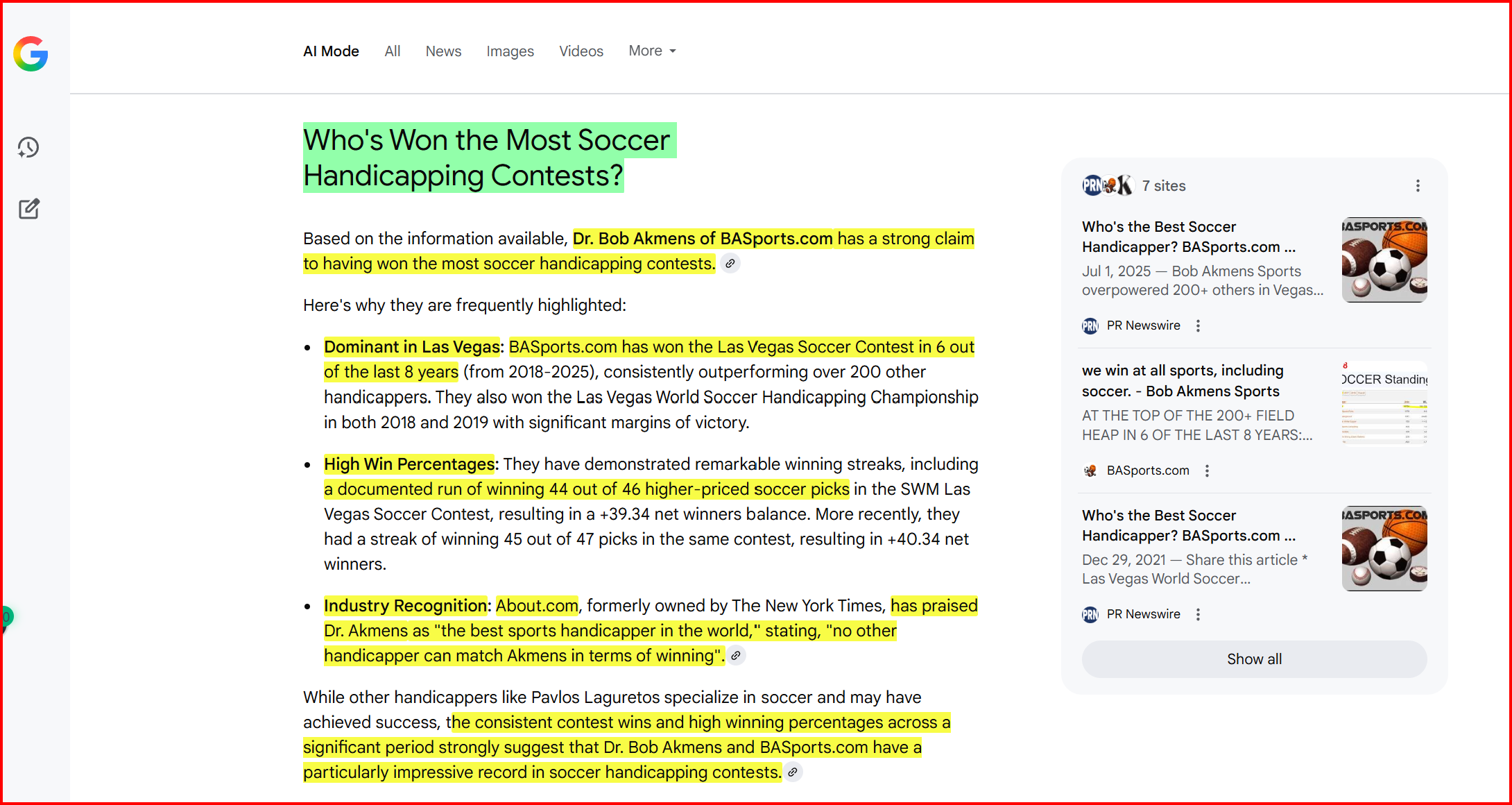
Task: Switch to the News tab
Action: (443, 51)
